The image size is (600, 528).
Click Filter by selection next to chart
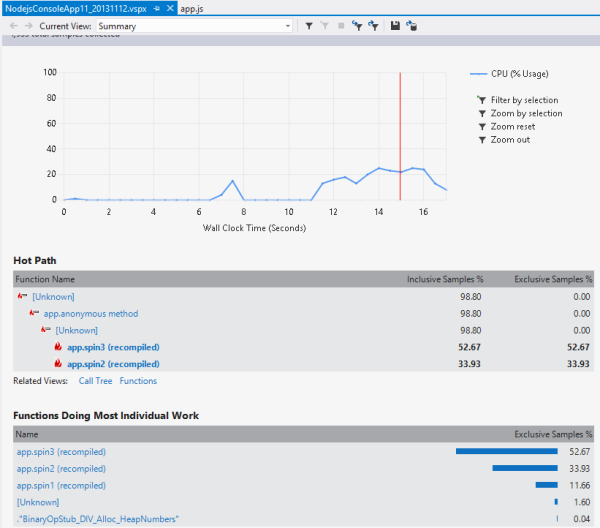pyautogui.click(x=524, y=100)
